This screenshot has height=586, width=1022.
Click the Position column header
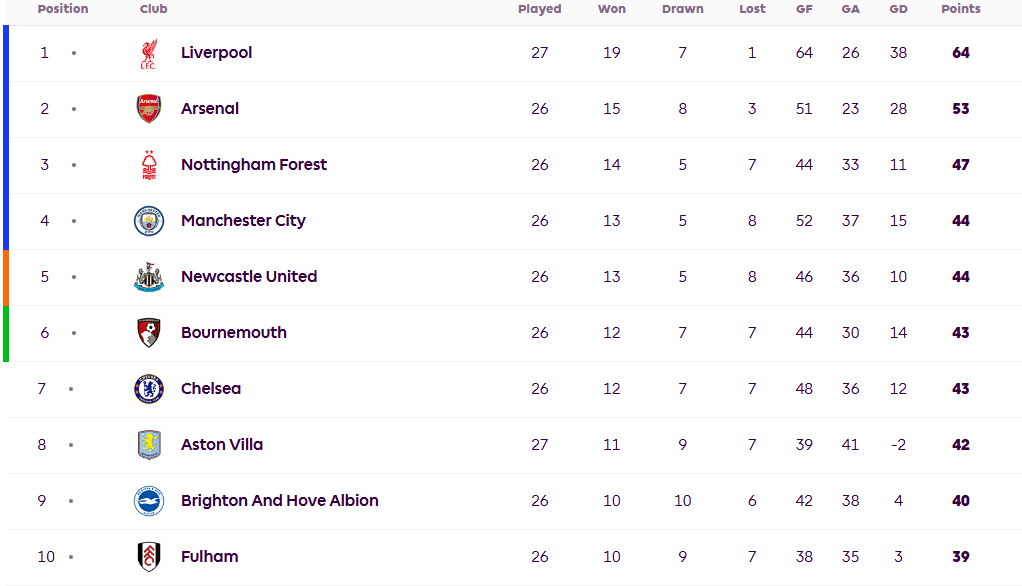62,9
